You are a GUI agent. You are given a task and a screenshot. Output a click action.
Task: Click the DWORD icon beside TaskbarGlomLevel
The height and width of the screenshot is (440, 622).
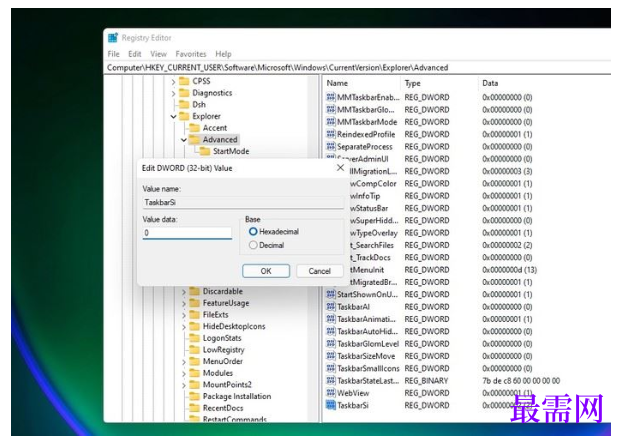click(330, 343)
